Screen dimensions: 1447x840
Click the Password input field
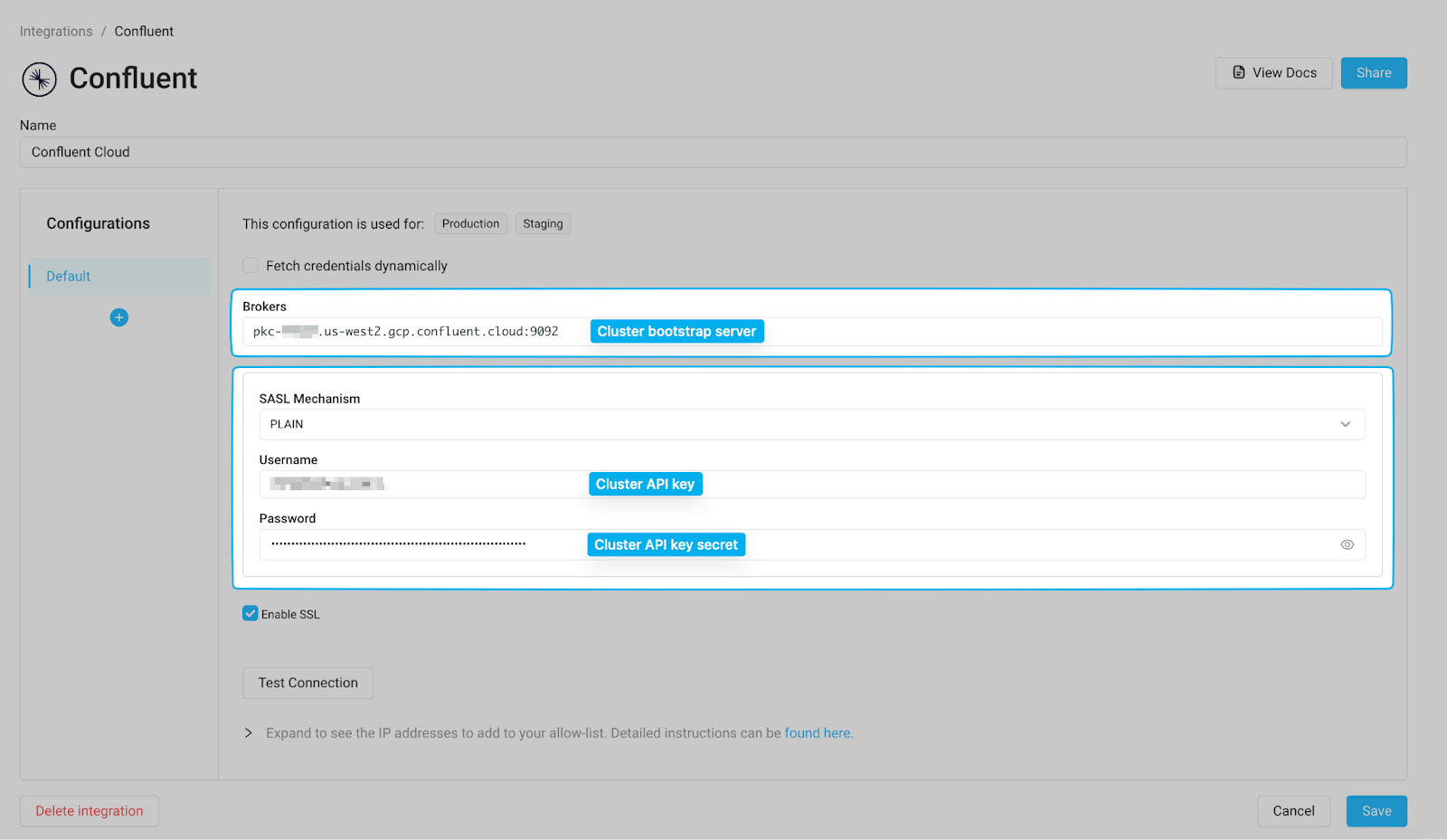812,544
